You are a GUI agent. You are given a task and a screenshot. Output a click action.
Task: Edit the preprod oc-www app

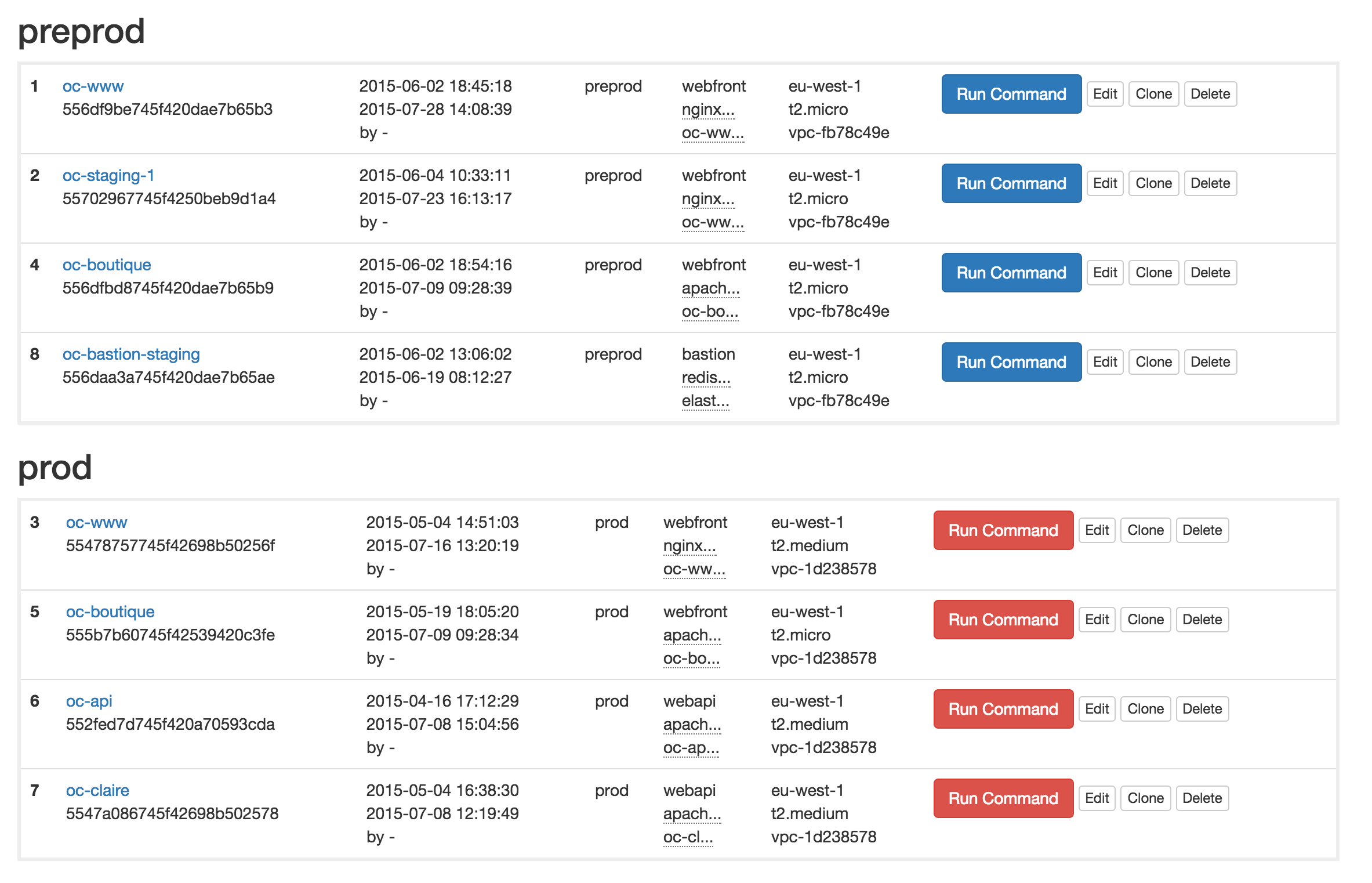coord(1105,94)
